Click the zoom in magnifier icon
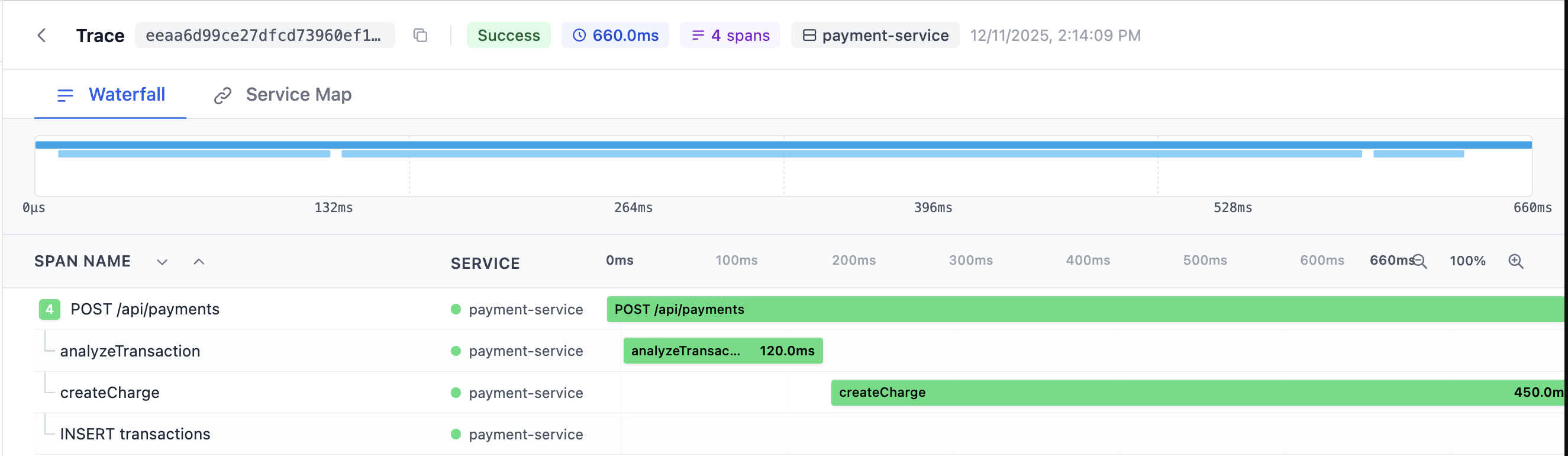Viewport: 1568px width, 456px height. 1516,262
